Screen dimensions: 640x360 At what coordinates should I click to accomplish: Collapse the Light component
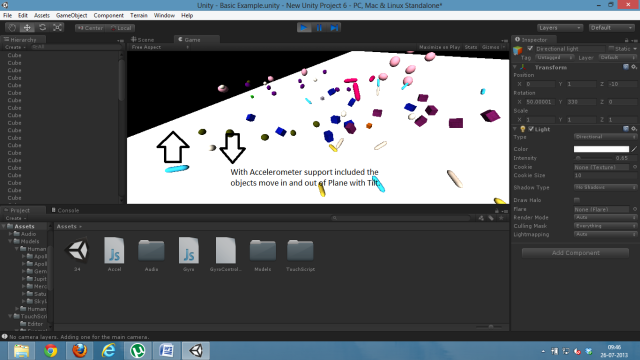(515, 129)
